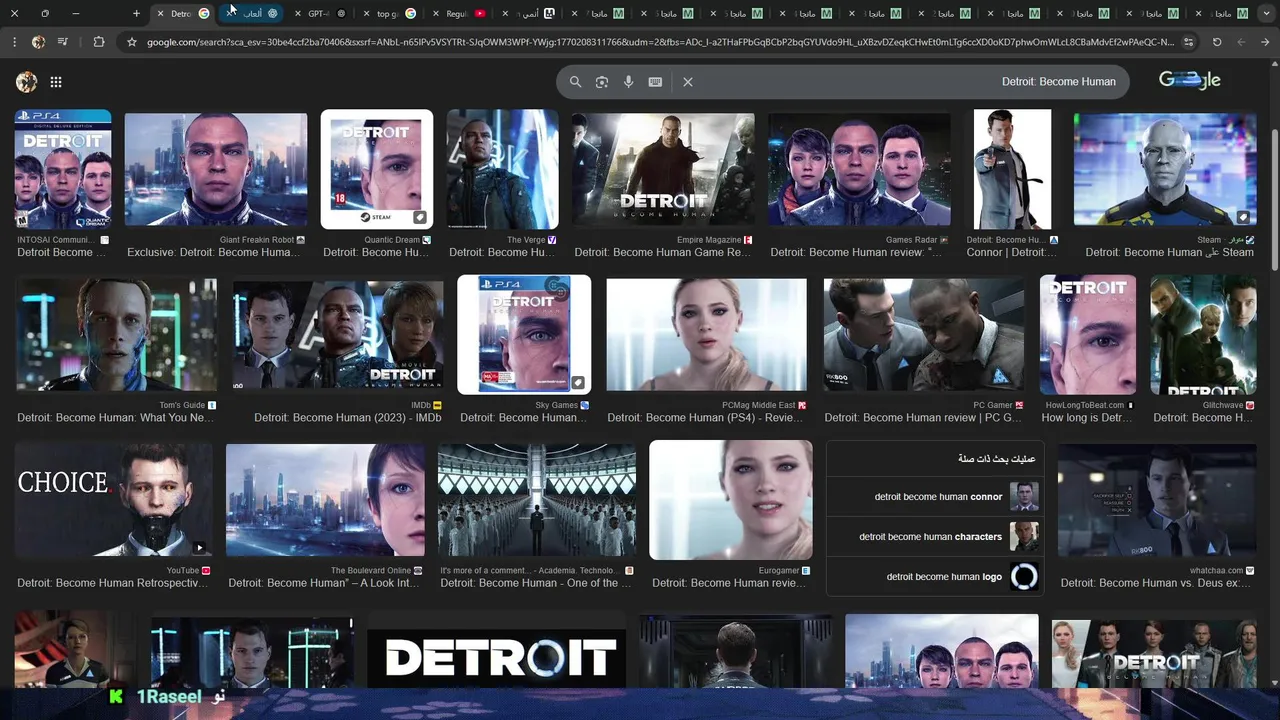Search by image with Google Lens

[602, 82]
